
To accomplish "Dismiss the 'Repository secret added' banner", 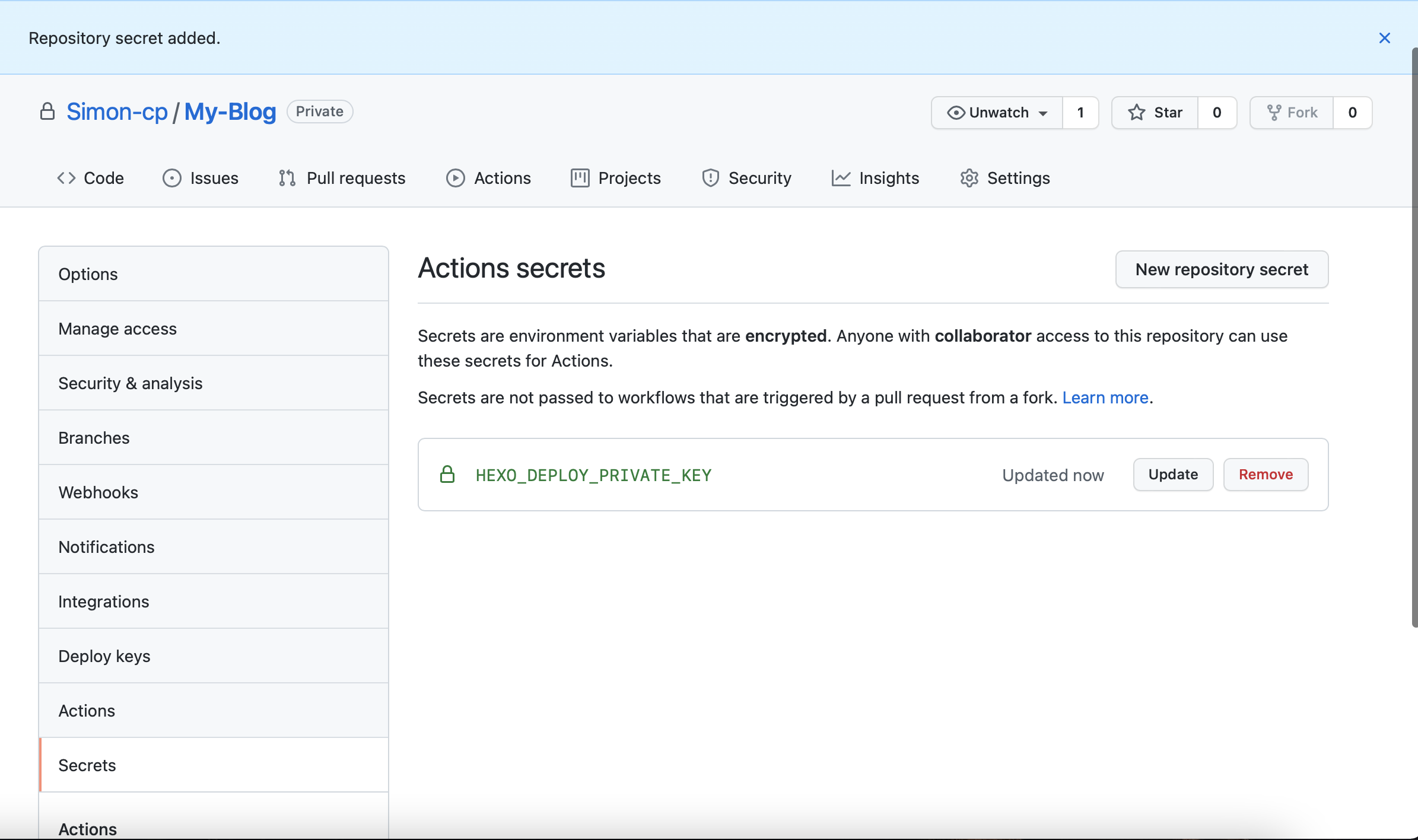I will 1384,38.
